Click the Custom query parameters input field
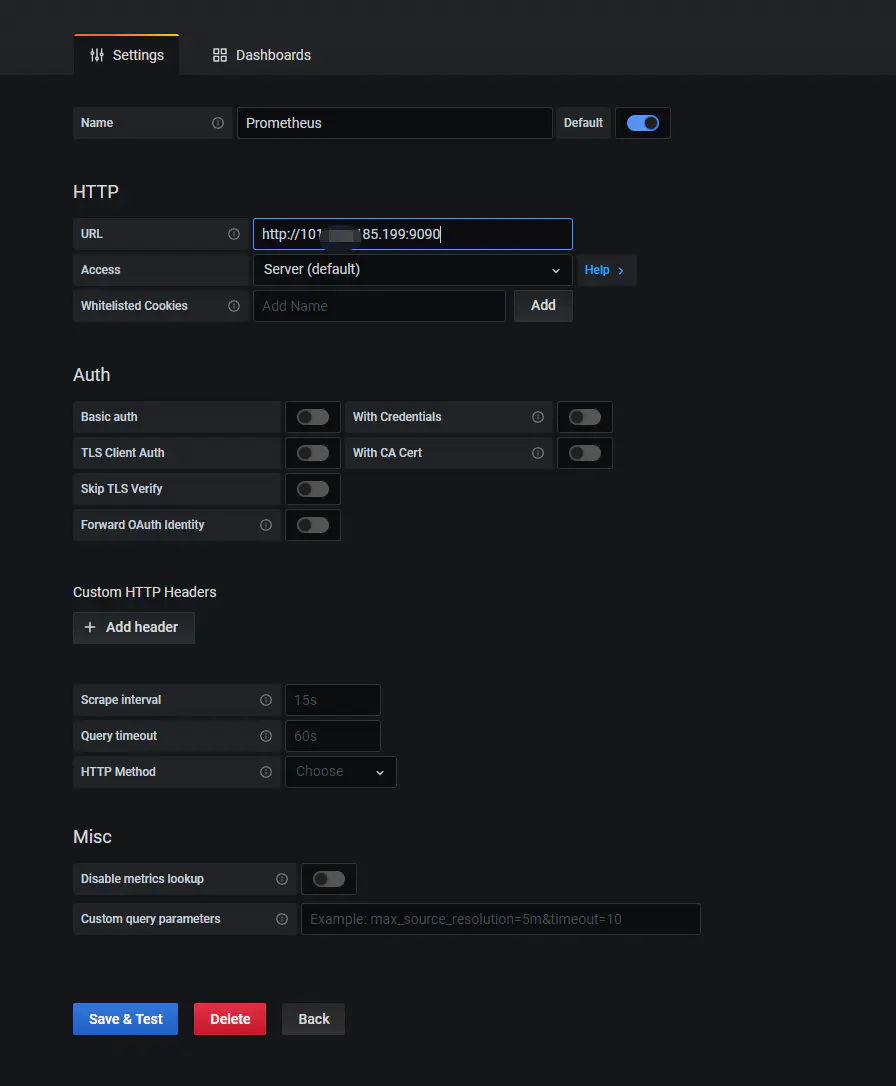 point(501,919)
